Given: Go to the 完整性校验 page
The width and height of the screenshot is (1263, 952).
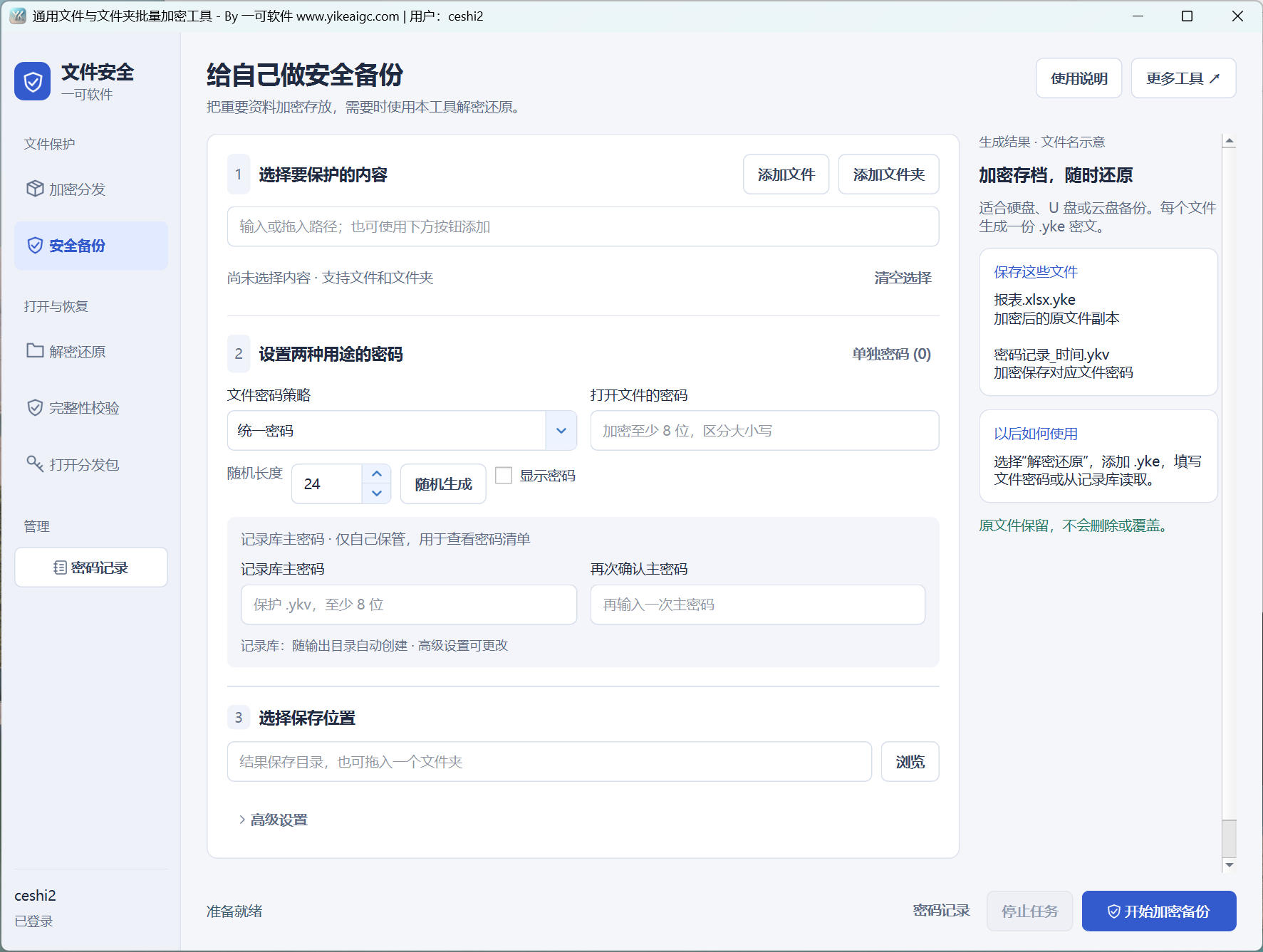Looking at the screenshot, I should 91,408.
